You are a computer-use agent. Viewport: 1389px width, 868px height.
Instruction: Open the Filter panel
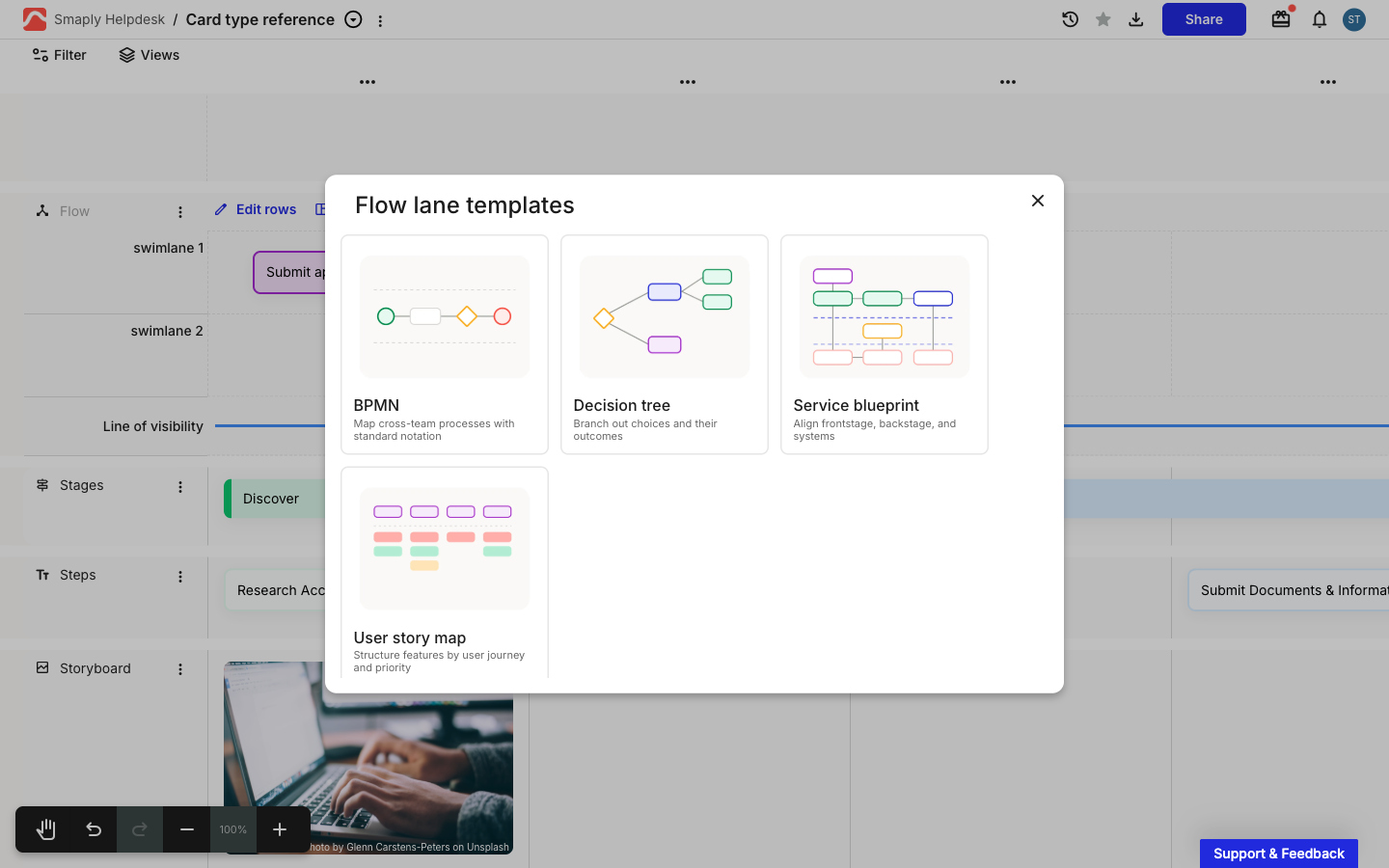coord(60,55)
